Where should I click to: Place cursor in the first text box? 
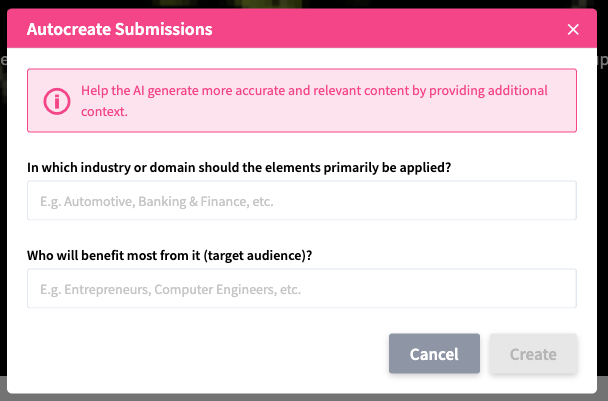(x=301, y=201)
